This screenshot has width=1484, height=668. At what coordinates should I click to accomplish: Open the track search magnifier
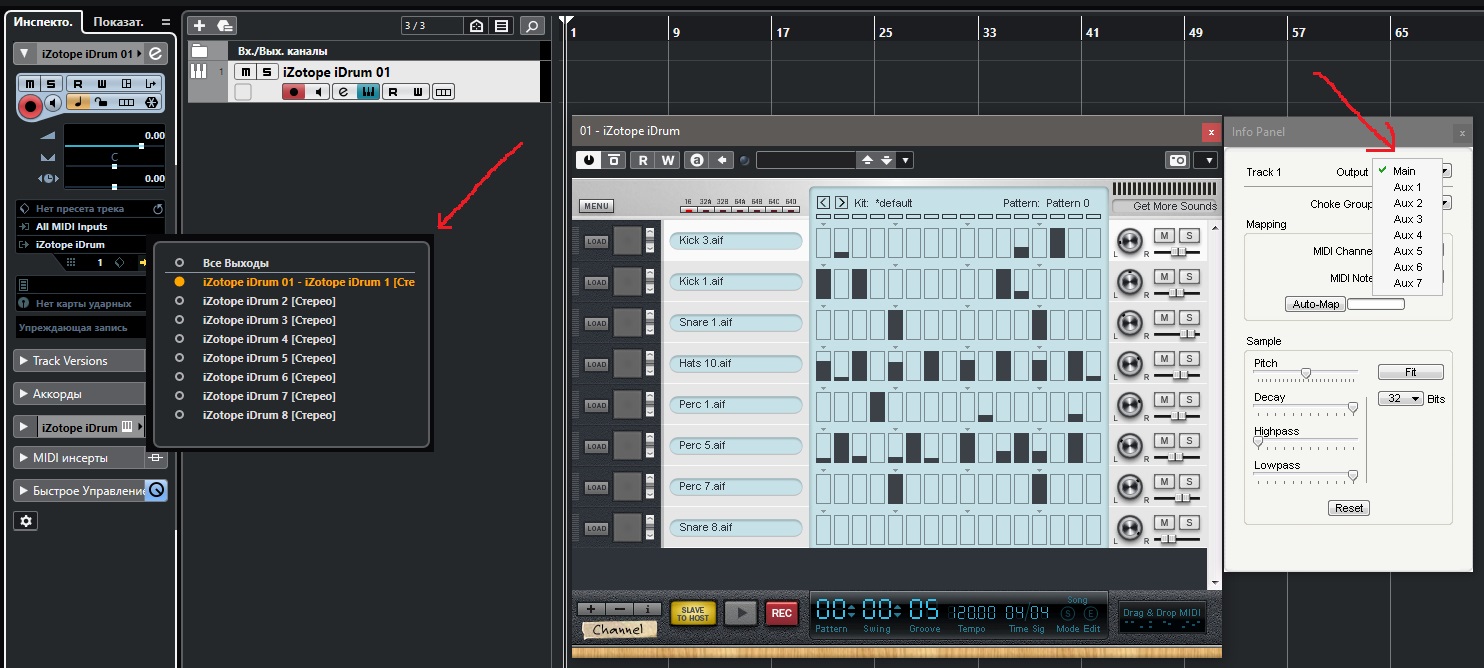pos(533,26)
